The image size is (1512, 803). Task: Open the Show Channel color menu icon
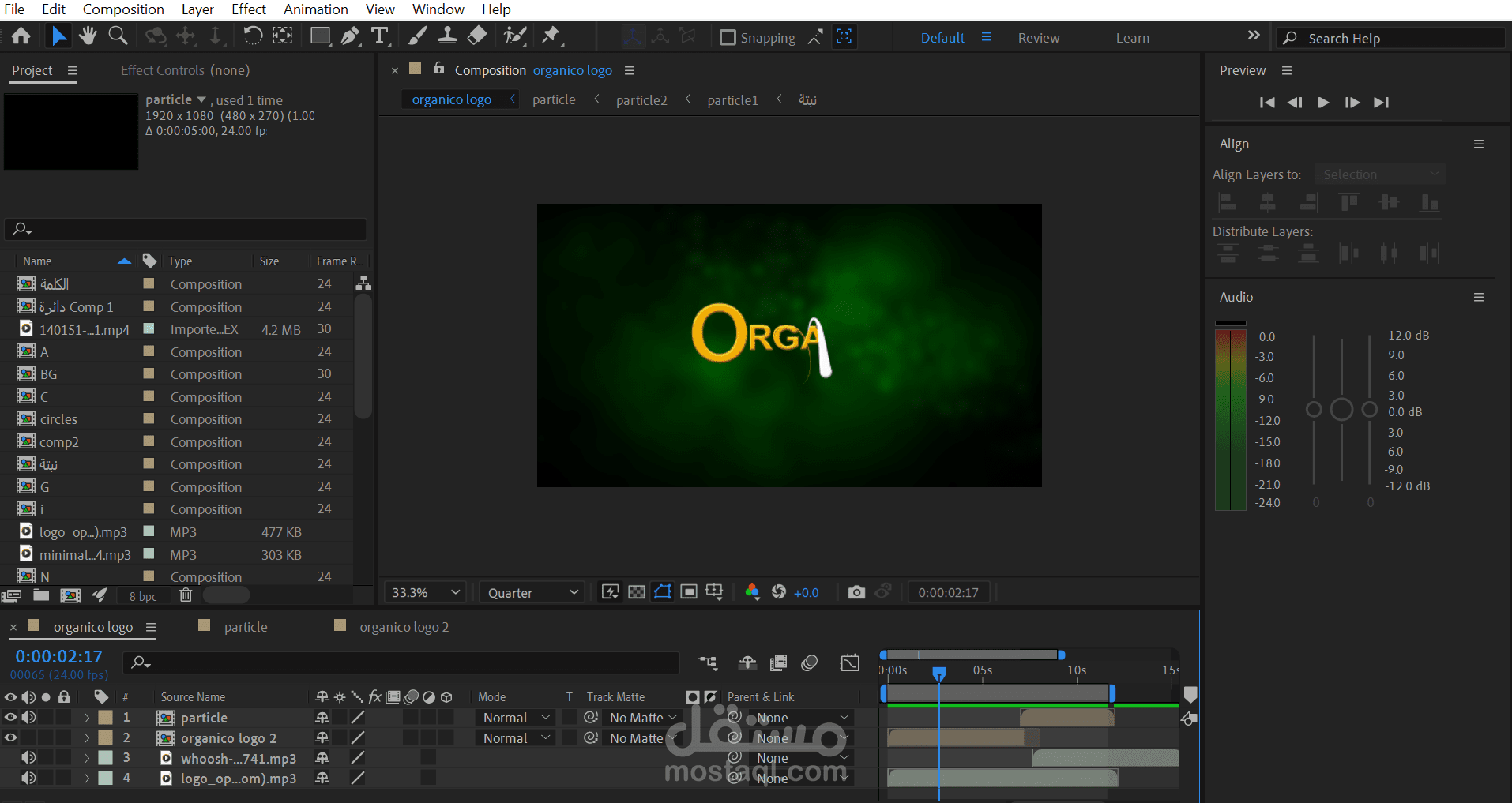(752, 592)
